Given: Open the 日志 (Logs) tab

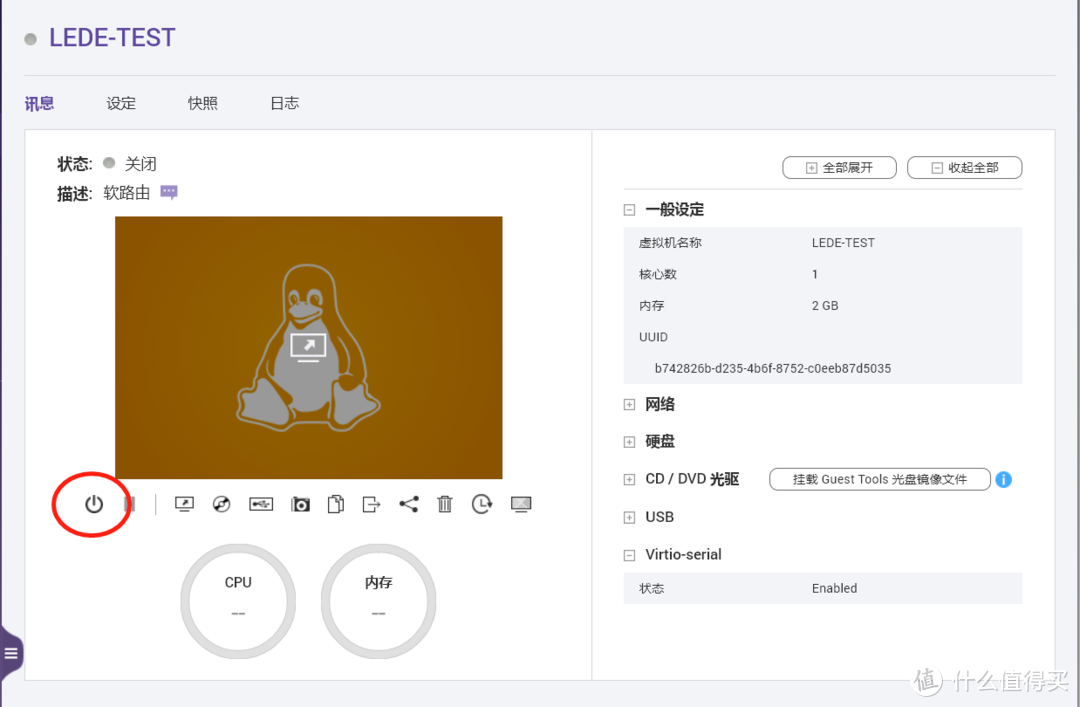Looking at the screenshot, I should tap(284, 102).
